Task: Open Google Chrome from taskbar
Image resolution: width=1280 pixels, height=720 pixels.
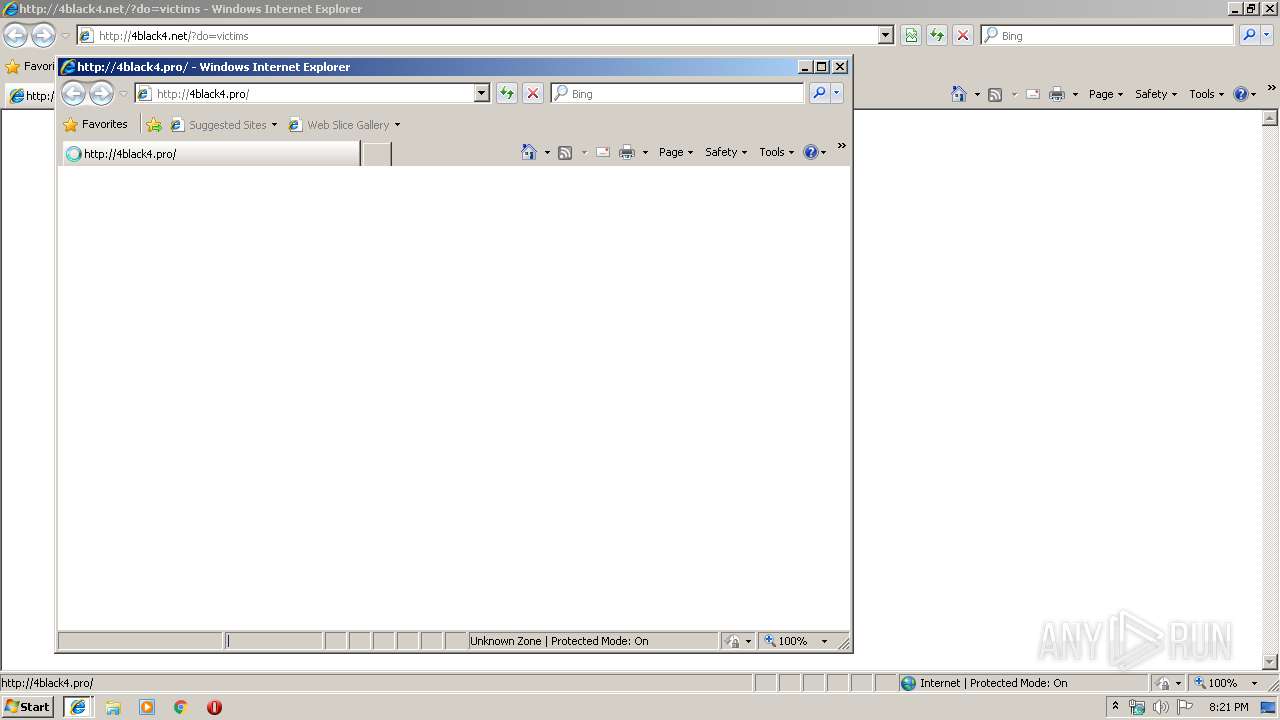Action: (181, 707)
